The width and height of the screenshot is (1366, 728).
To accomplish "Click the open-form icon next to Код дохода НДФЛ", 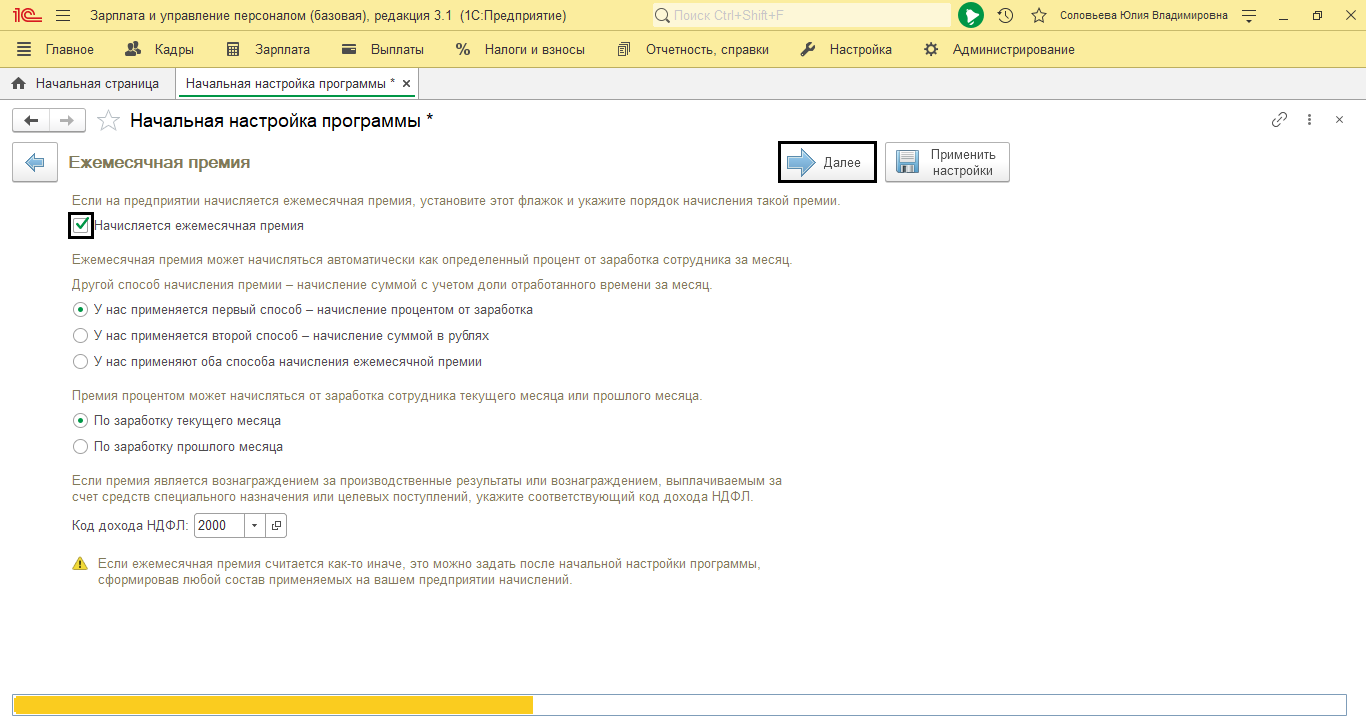I will coord(277,525).
